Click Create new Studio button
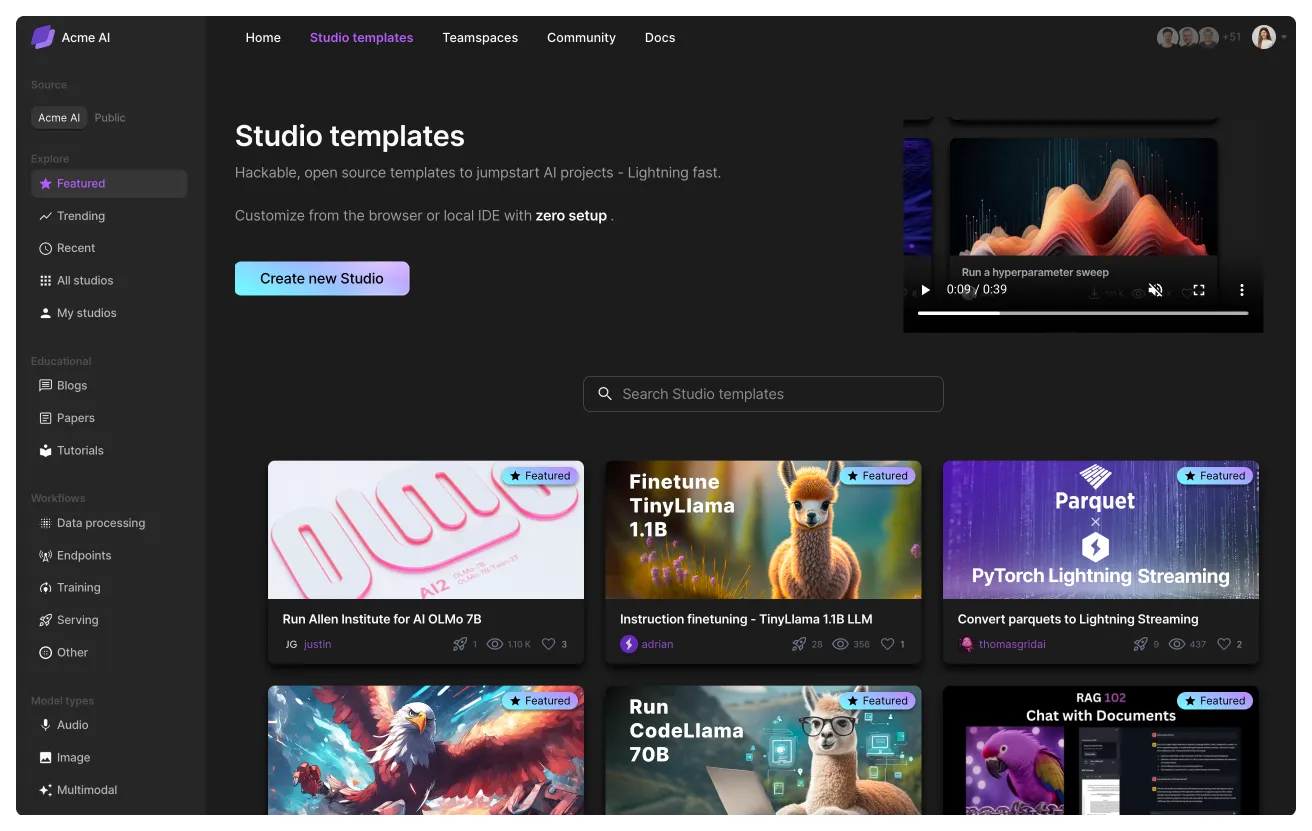Image resolution: width=1312 pixels, height=831 pixels. [x=322, y=279]
